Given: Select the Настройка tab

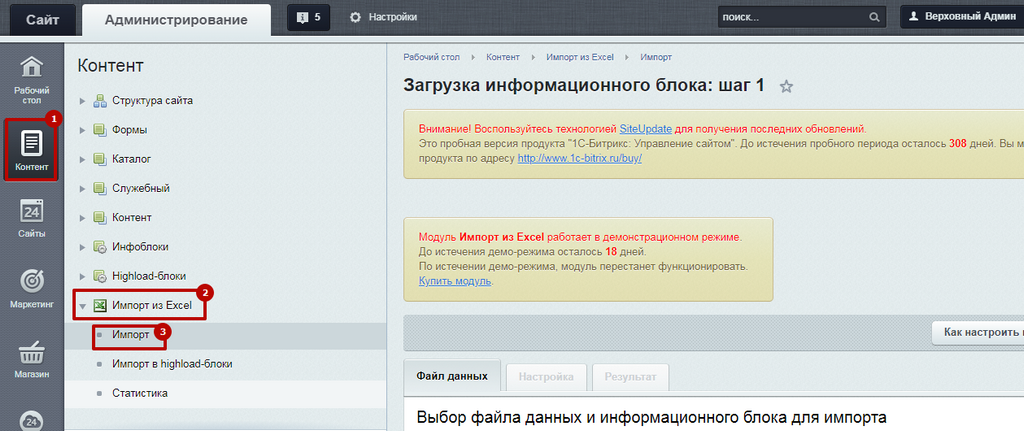Looking at the screenshot, I should pos(546,377).
